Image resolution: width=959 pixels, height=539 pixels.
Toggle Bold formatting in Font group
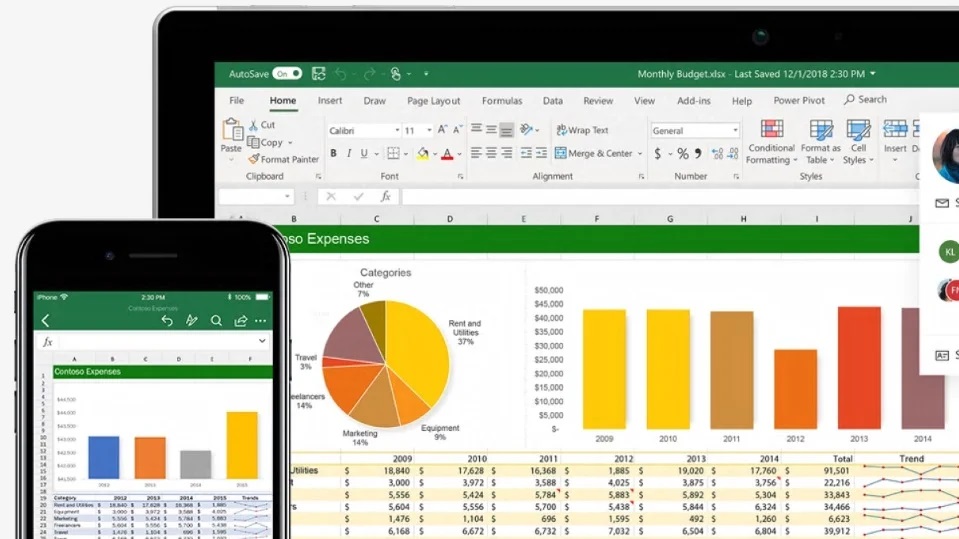click(x=334, y=154)
